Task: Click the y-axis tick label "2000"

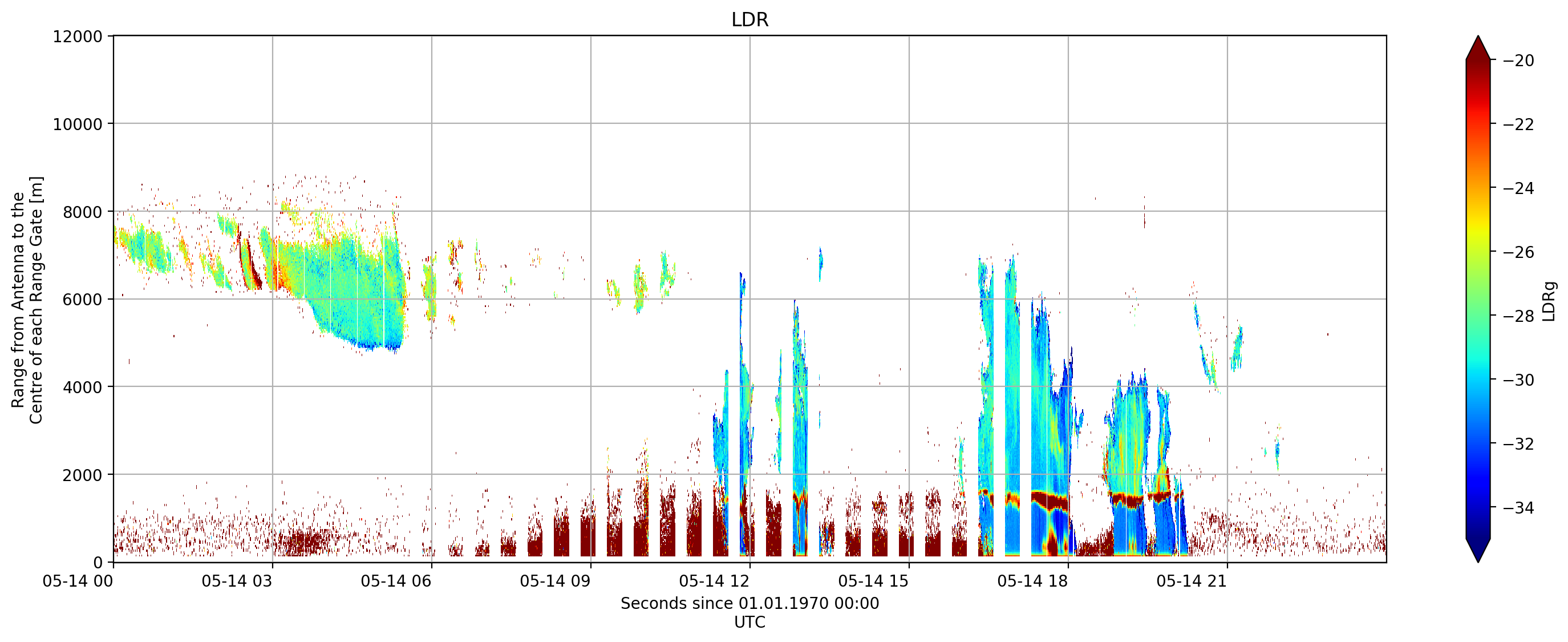Action: coord(83,475)
